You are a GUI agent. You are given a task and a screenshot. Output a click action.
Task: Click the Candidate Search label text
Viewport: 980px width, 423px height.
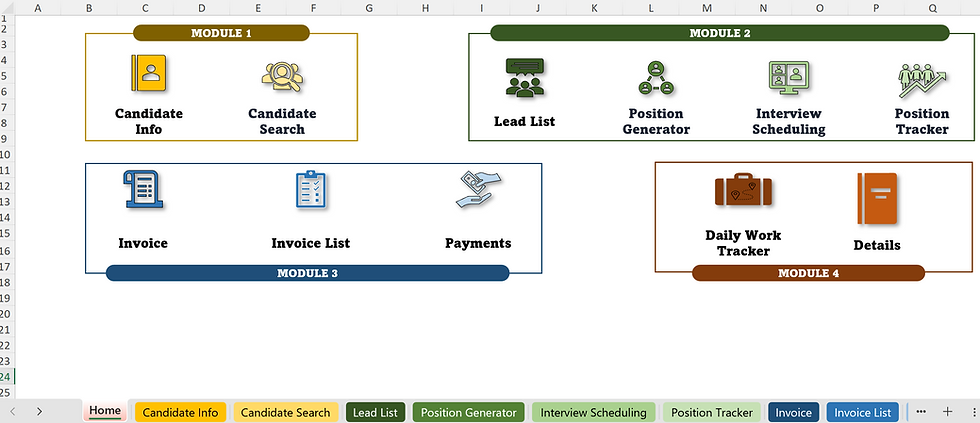[x=282, y=121]
